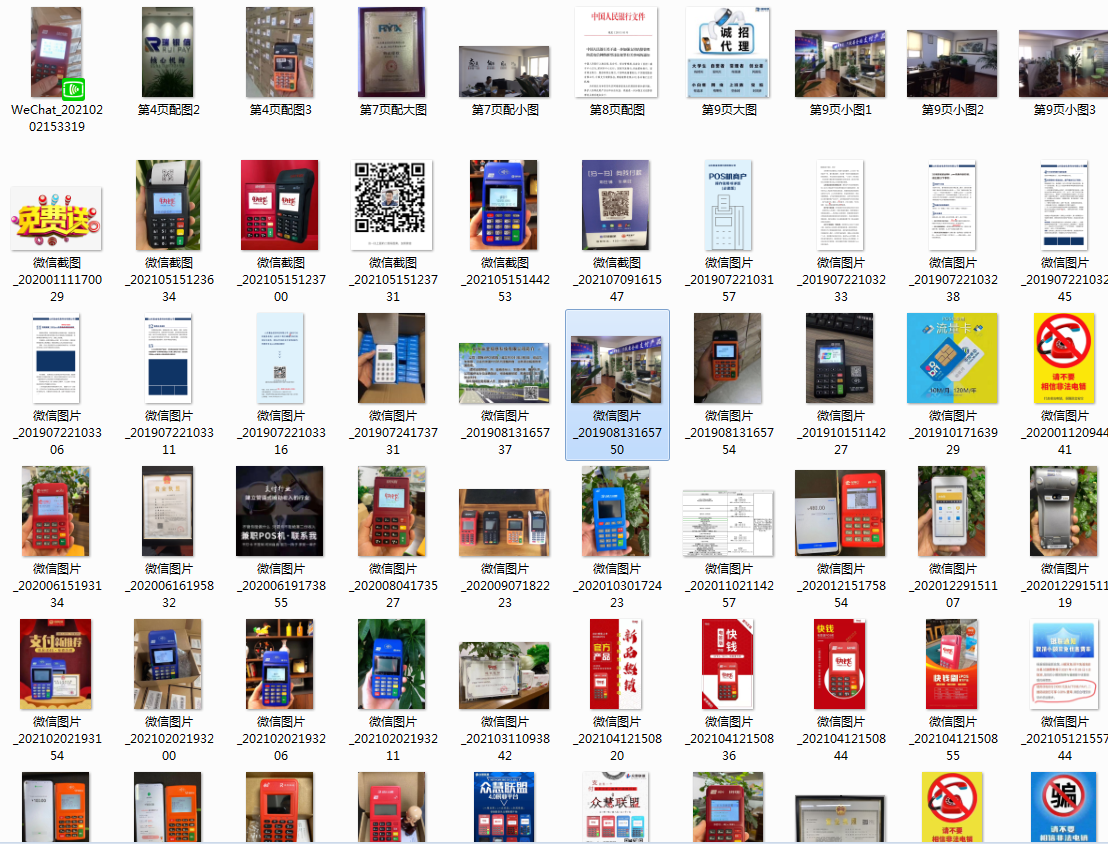The image size is (1108, 844).
Task: Select the 微信图片_20210512155744 notice image
Action: (x=1064, y=664)
